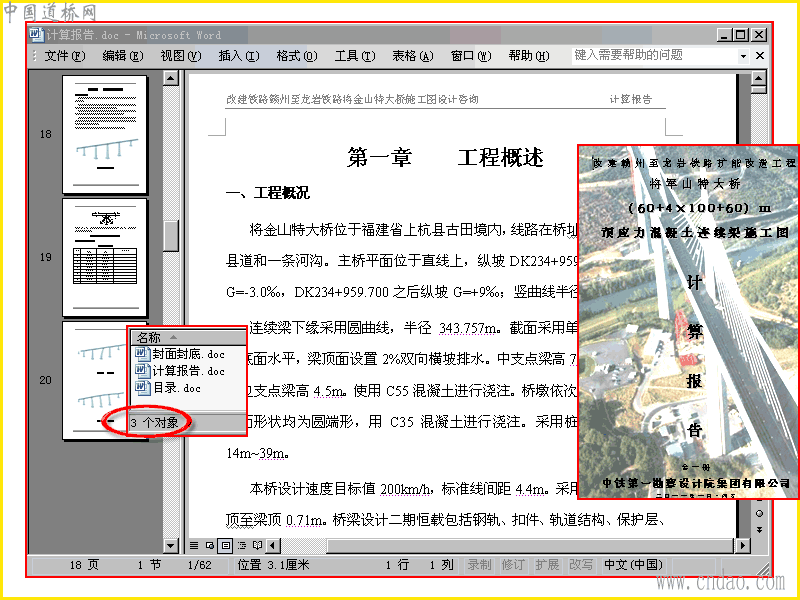Click the thumbnail pane vertical scroll thumb
The height and width of the screenshot is (600, 800).
click(x=170, y=236)
